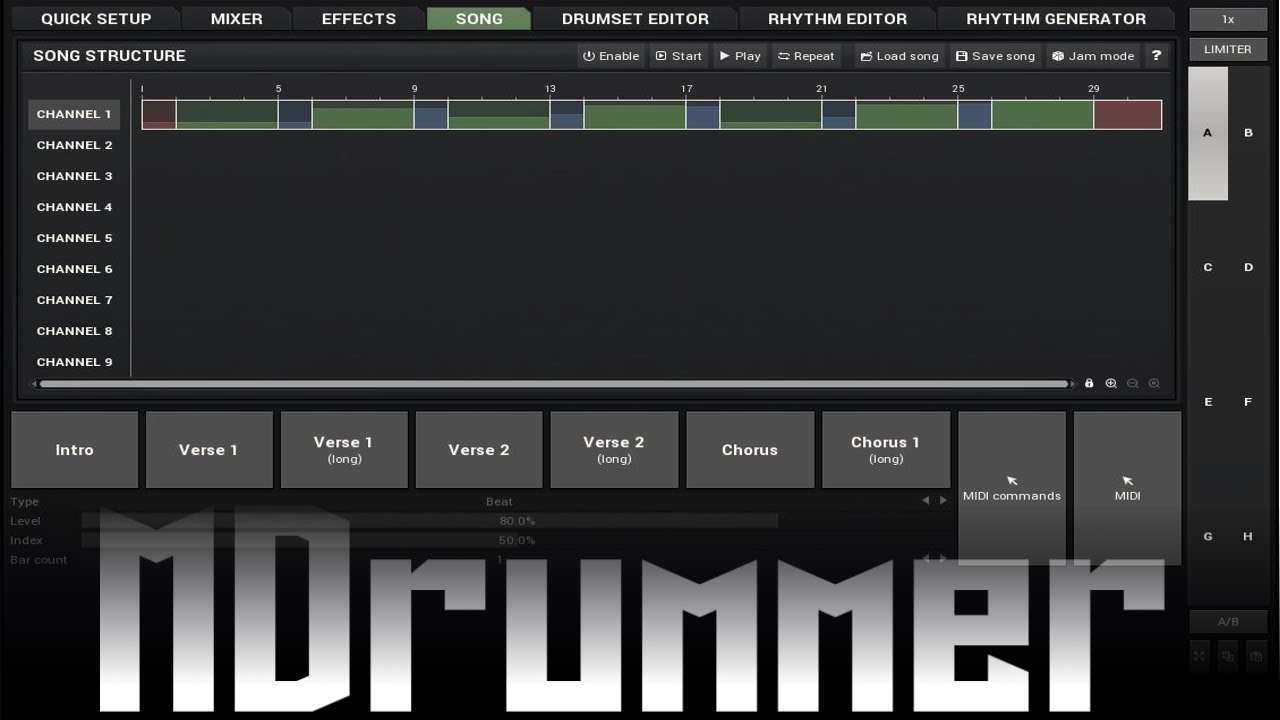Toggle Repeat looping

tap(806, 56)
